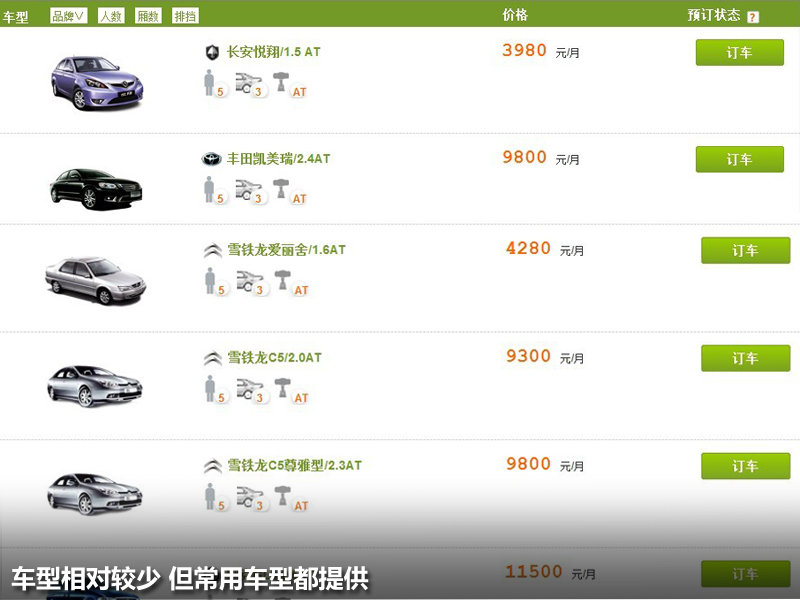Click the silver 雪铁龙爱丽舍 car thumbnail
This screenshot has width=800, height=600.
(95, 281)
